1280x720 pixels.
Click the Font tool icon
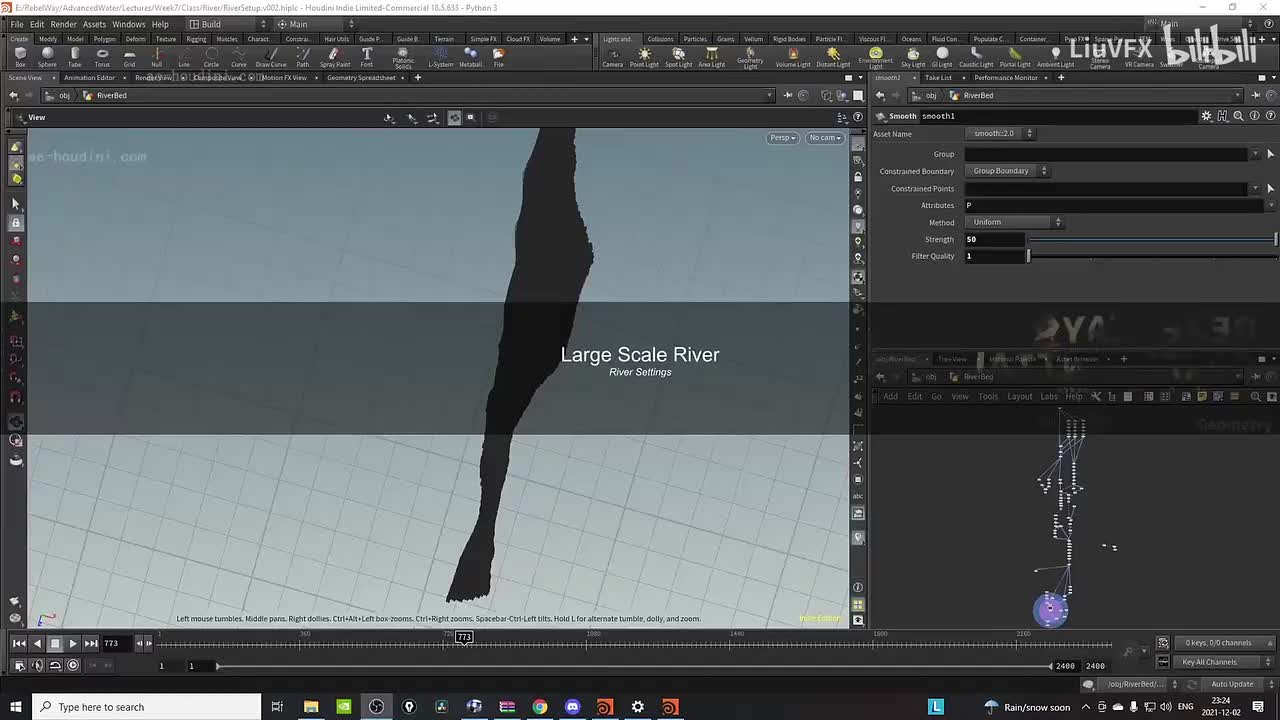pyautogui.click(x=367, y=56)
